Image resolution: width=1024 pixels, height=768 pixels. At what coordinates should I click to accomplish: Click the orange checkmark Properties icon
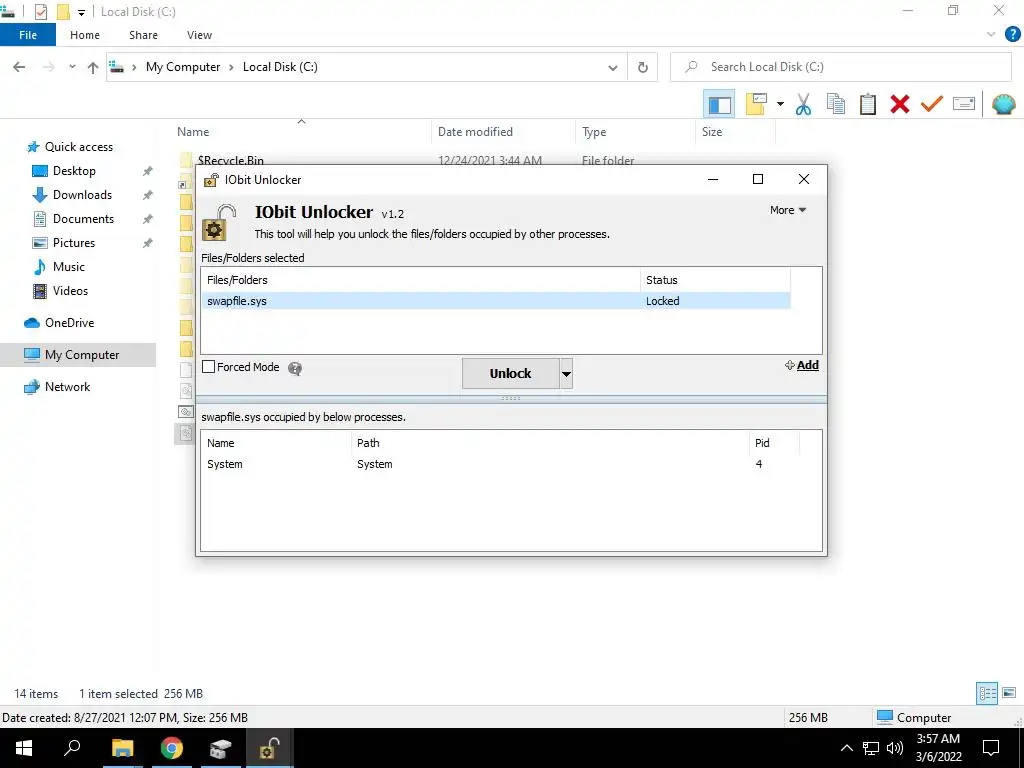932,104
